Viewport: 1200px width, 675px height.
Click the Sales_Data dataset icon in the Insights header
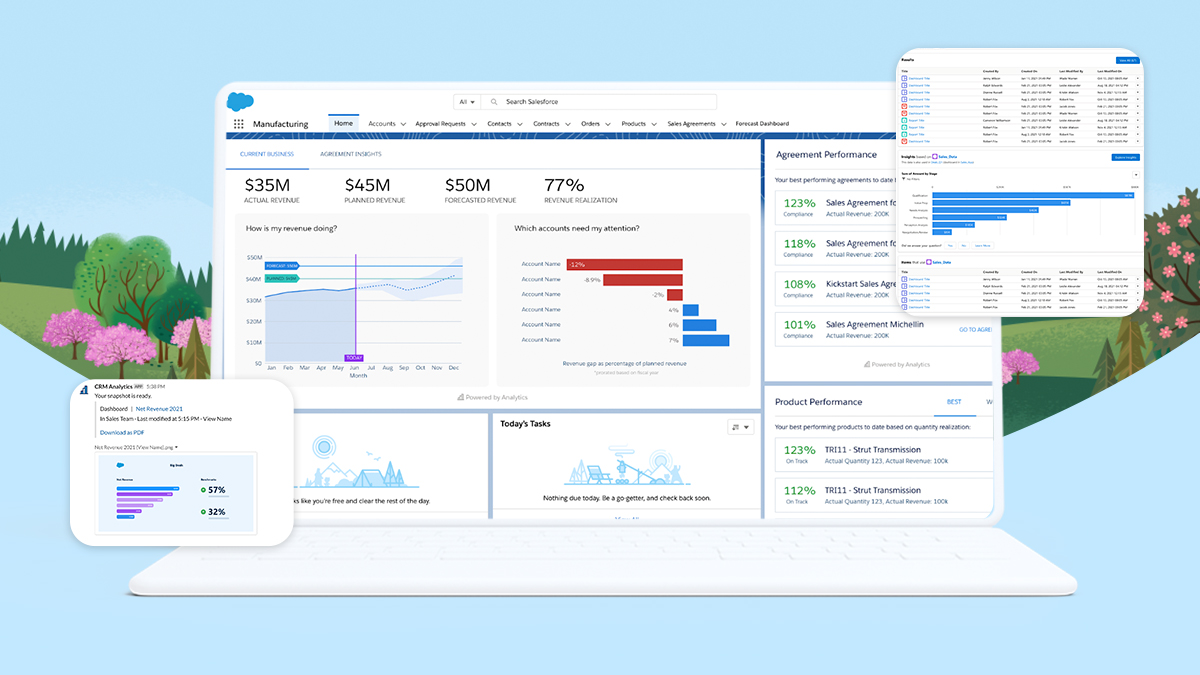tap(936, 157)
